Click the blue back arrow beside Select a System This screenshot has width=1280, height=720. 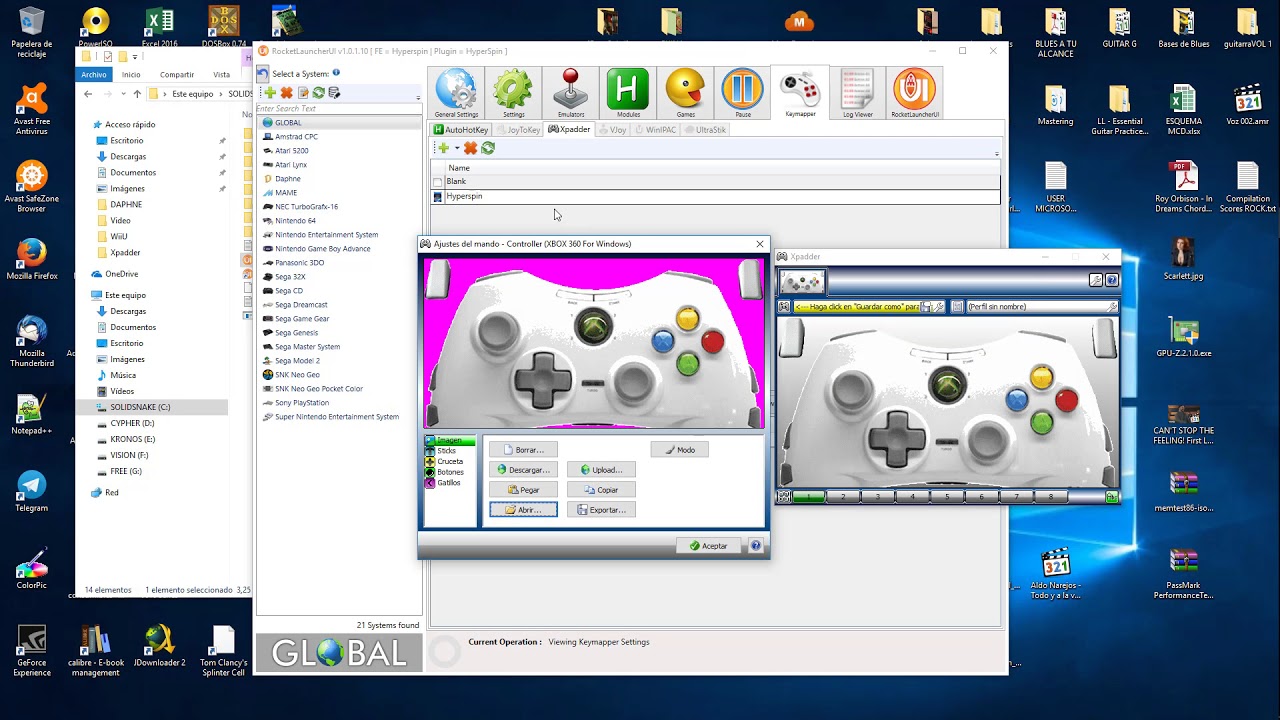(x=263, y=74)
